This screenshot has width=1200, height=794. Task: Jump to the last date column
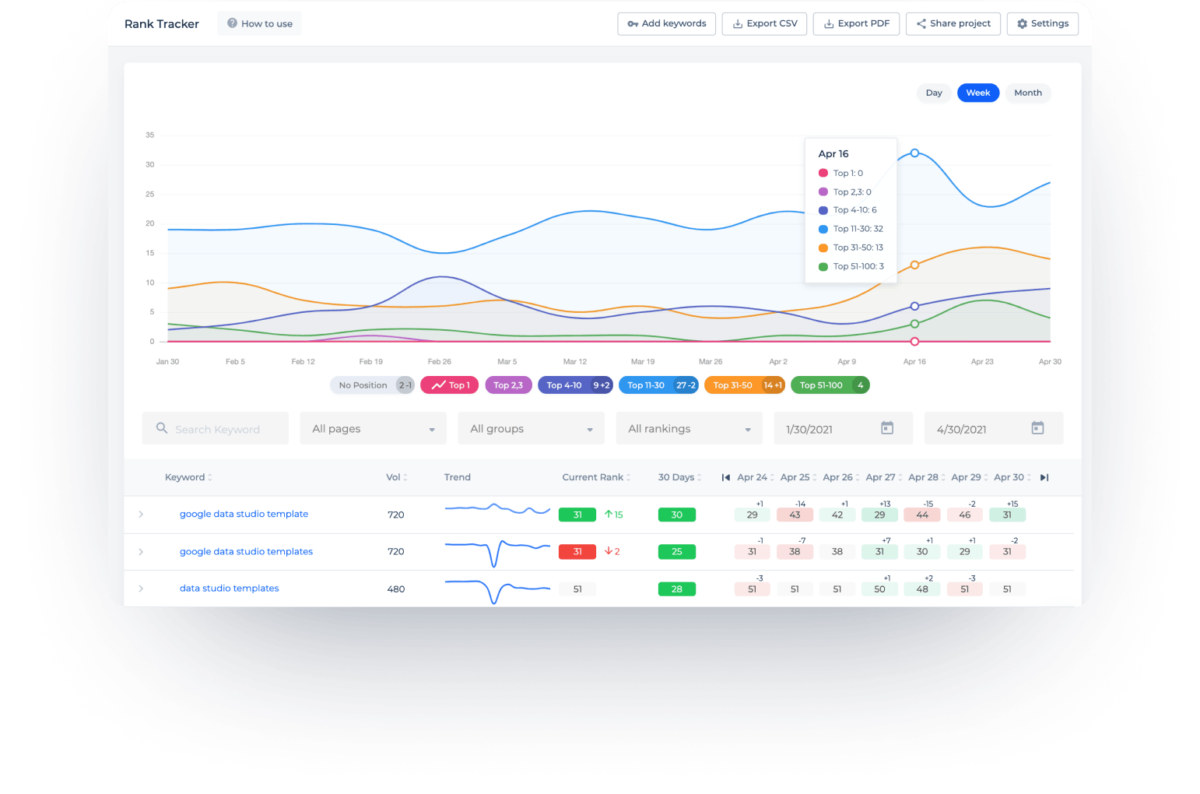pos(1044,478)
